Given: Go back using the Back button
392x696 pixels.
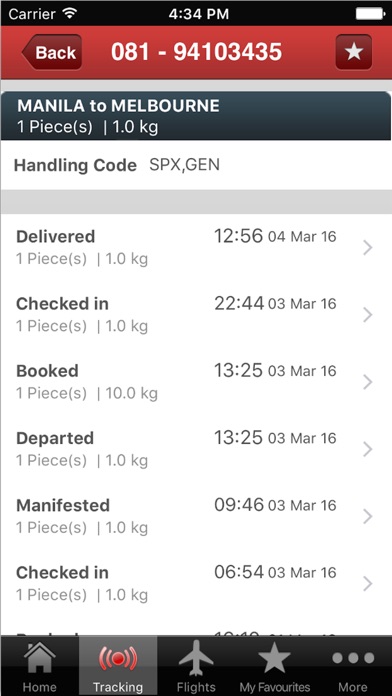Looking at the screenshot, I should 52,52.
